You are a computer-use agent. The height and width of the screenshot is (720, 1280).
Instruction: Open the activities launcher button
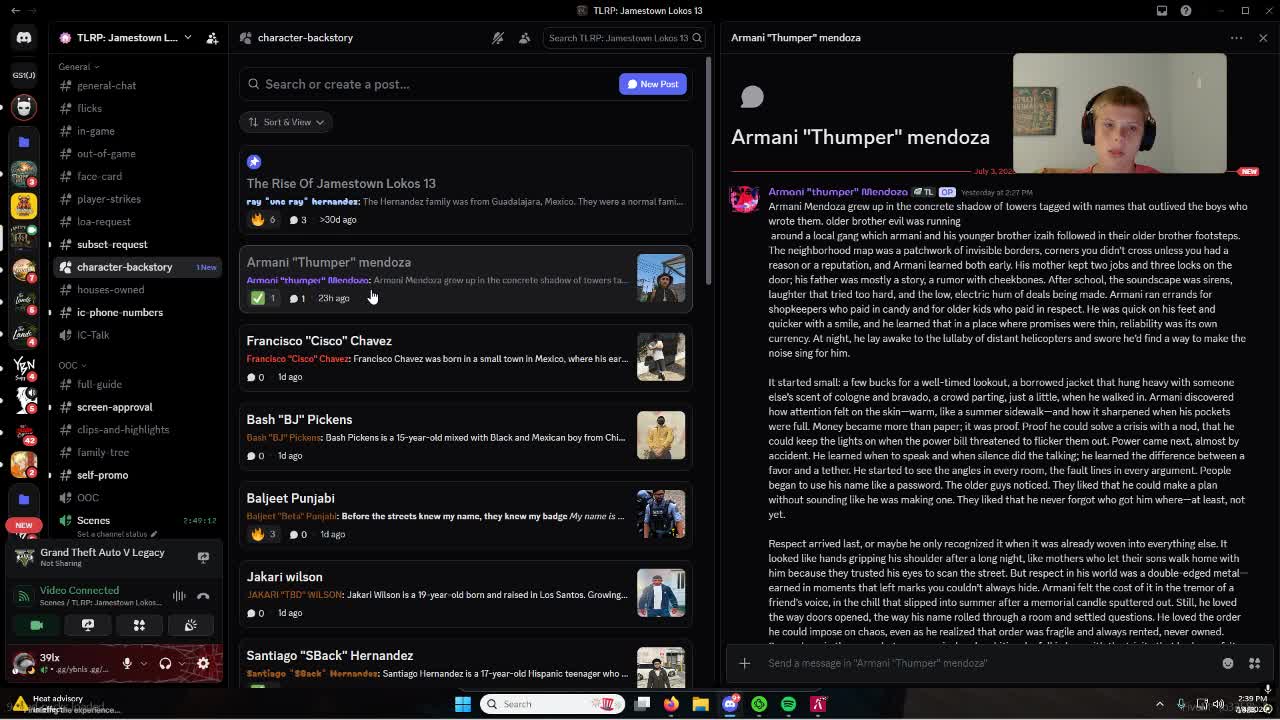[x=139, y=625]
